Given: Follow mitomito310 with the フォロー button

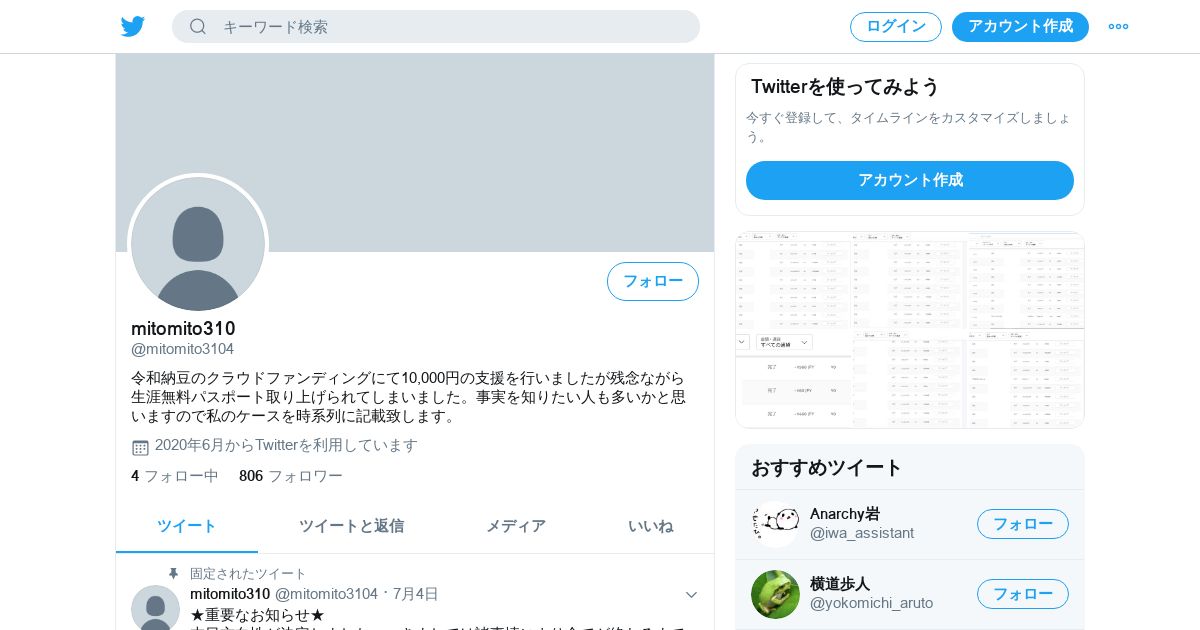Looking at the screenshot, I should [653, 281].
